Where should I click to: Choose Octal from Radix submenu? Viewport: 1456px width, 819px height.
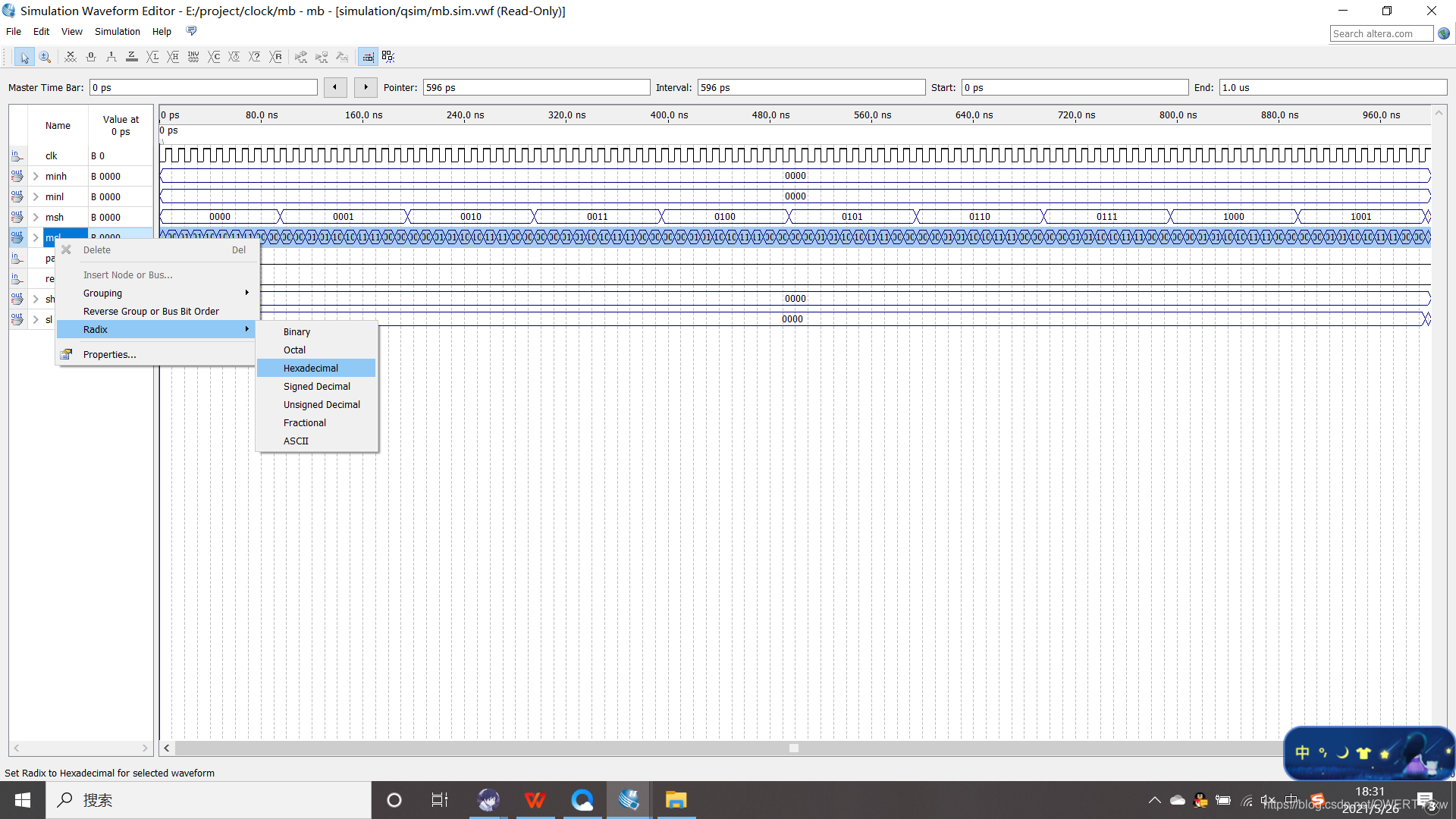point(317,350)
